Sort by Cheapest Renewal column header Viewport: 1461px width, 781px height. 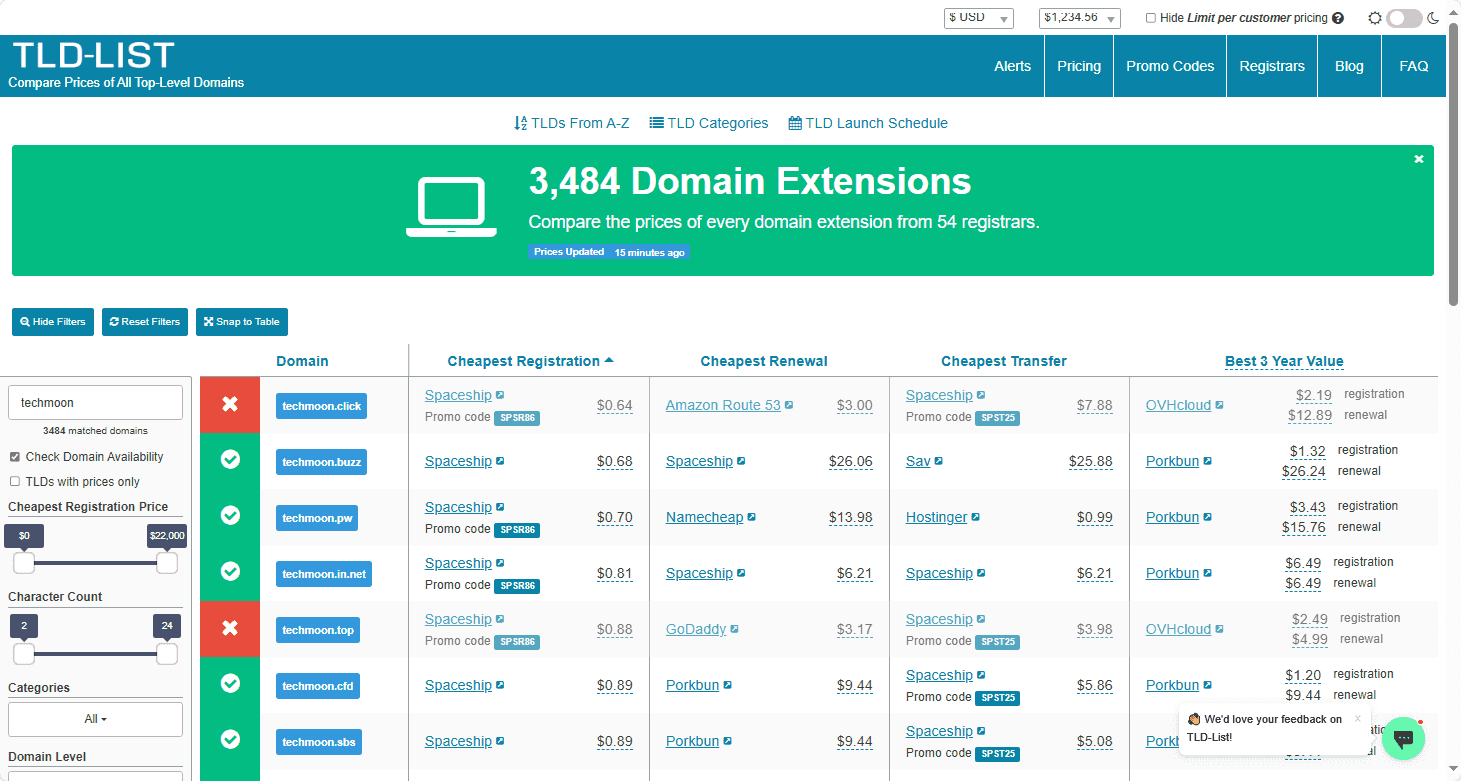click(x=764, y=361)
